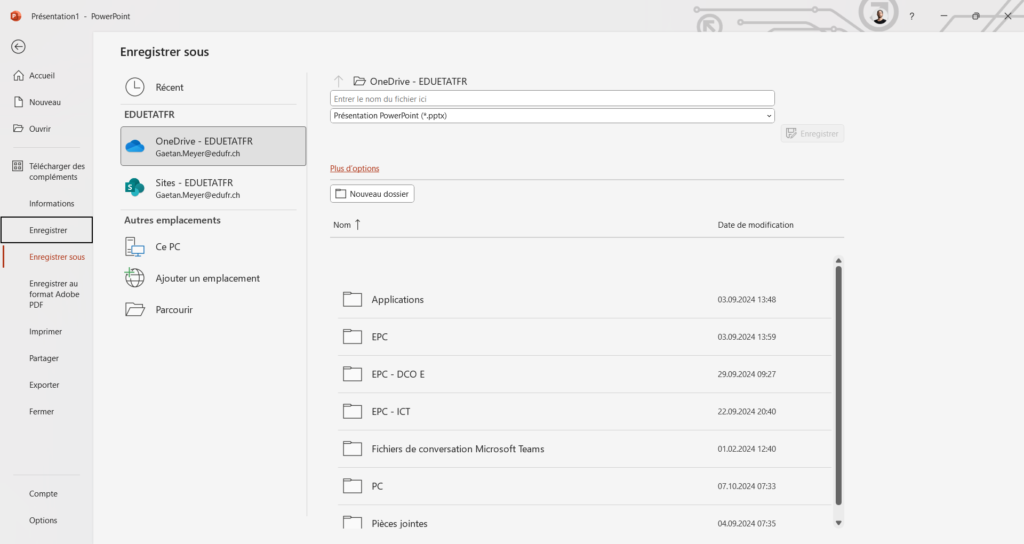Choose the SharePoint Sites - EDUETATFR location
Viewport: 1024px width, 544px height.
pos(213,188)
